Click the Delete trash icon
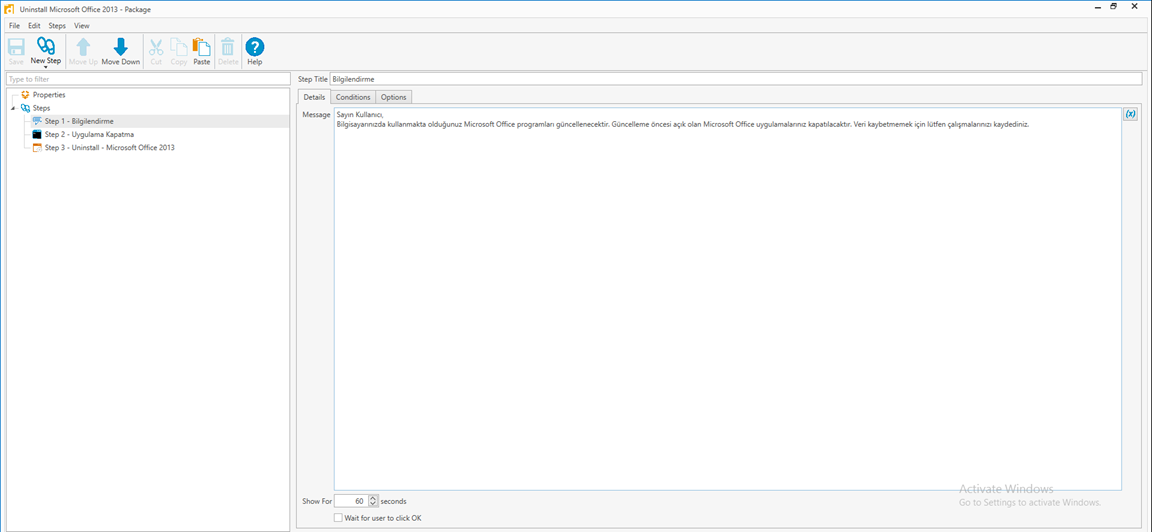The height and width of the screenshot is (532, 1152). 228,47
